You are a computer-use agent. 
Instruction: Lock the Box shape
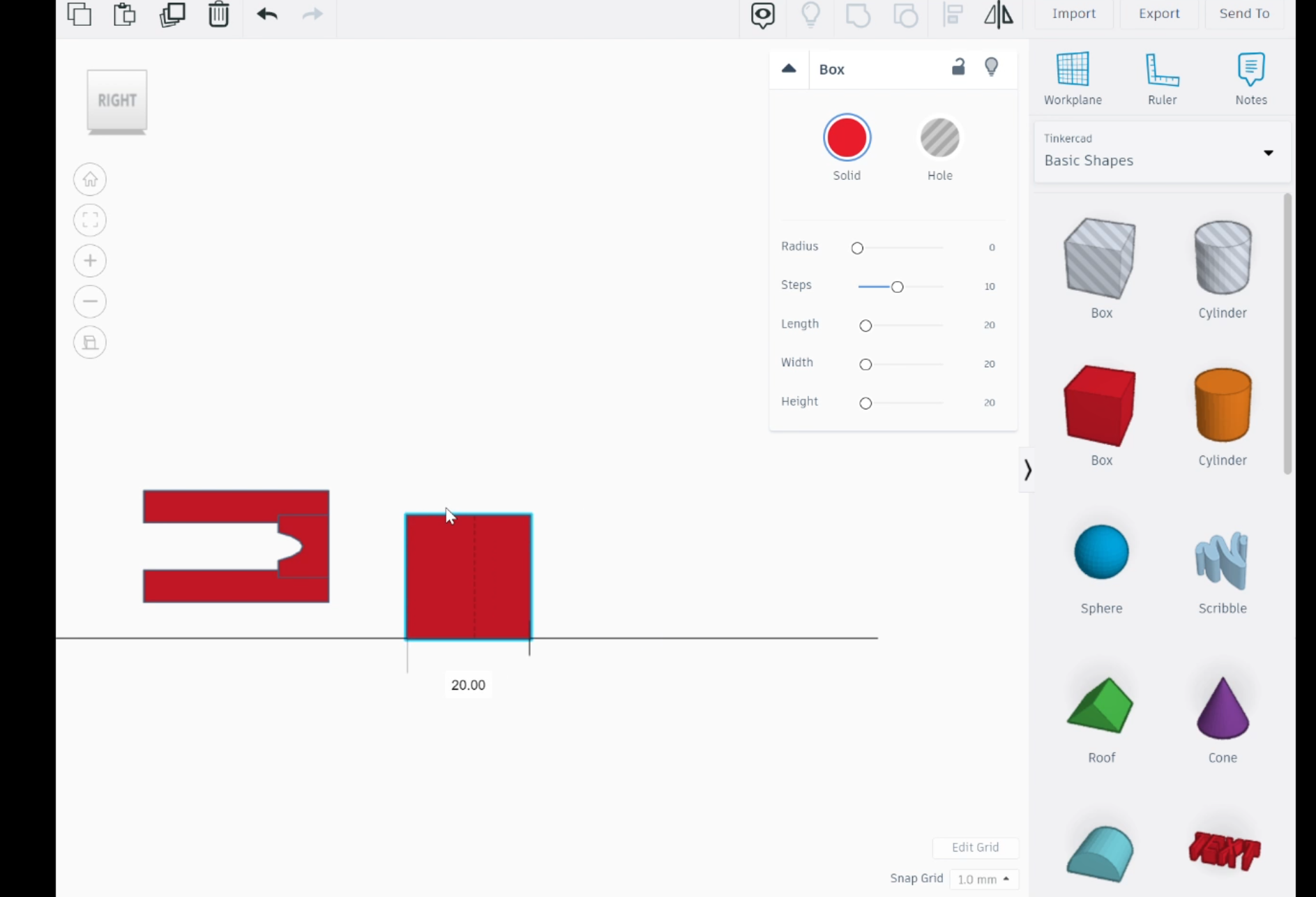pos(958,68)
